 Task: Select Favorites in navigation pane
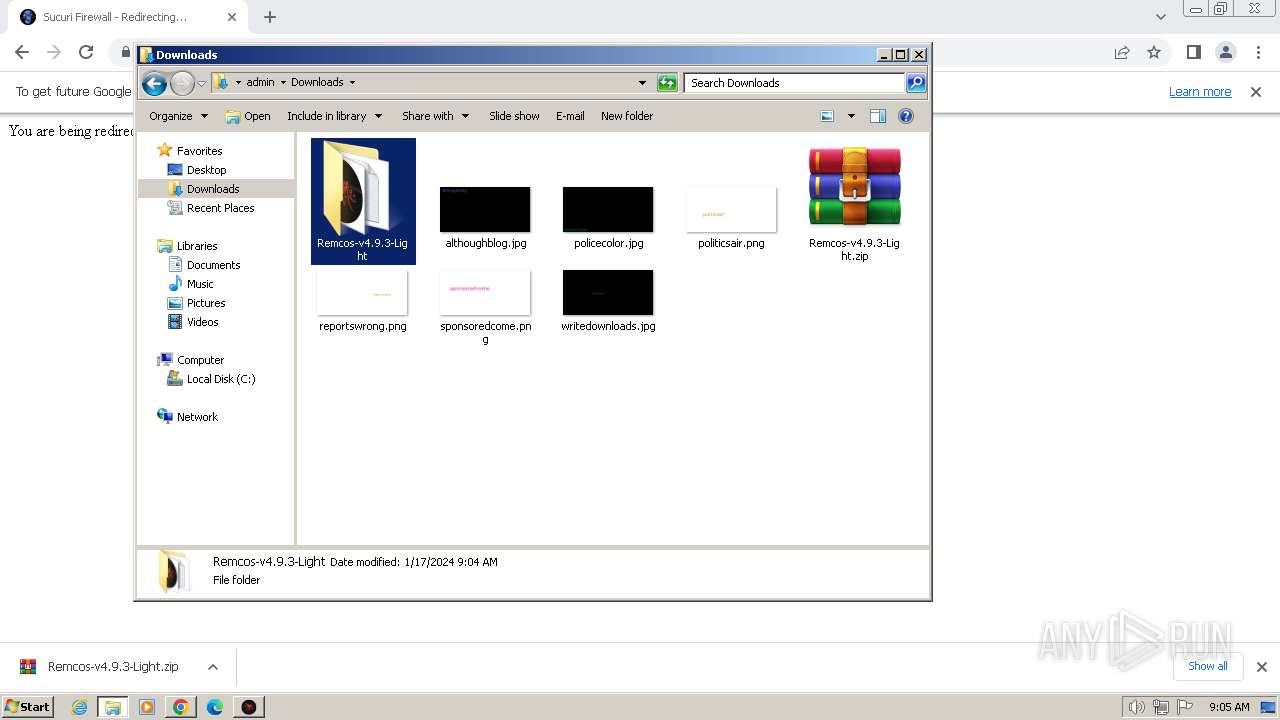pyautogui.click(x=199, y=151)
